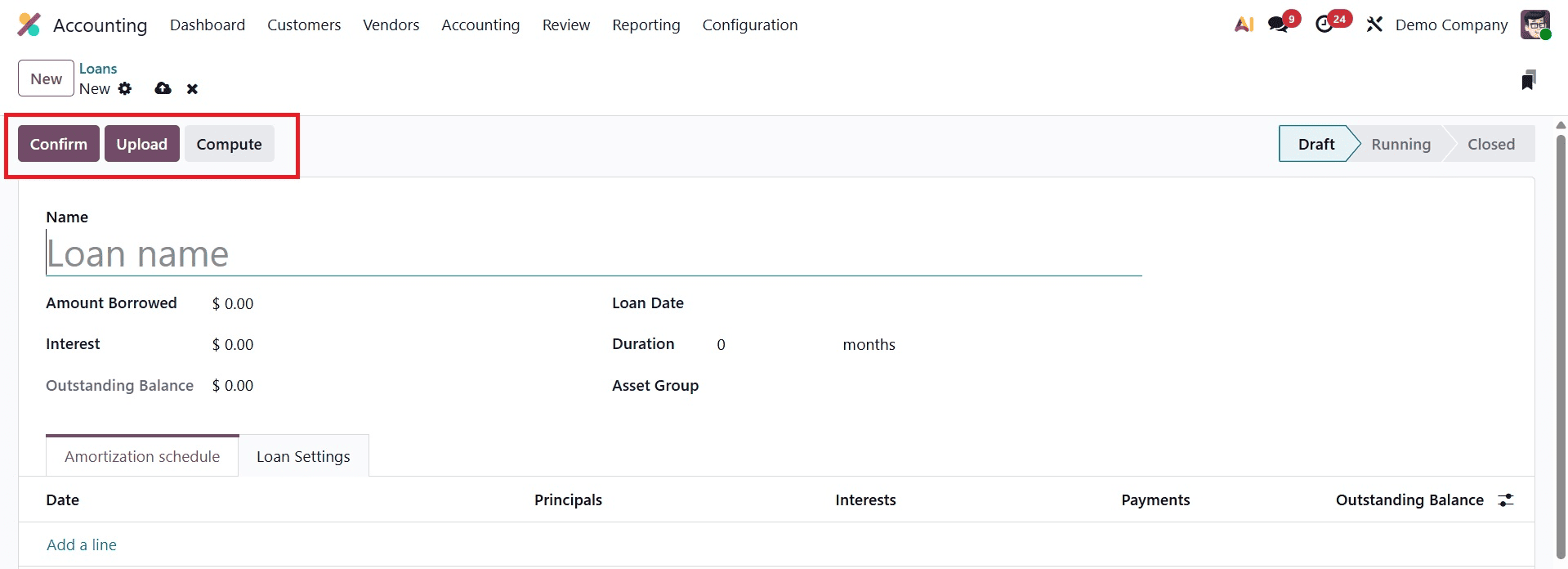
Task: Switch to the Loan Settings tab
Action: coord(303,456)
